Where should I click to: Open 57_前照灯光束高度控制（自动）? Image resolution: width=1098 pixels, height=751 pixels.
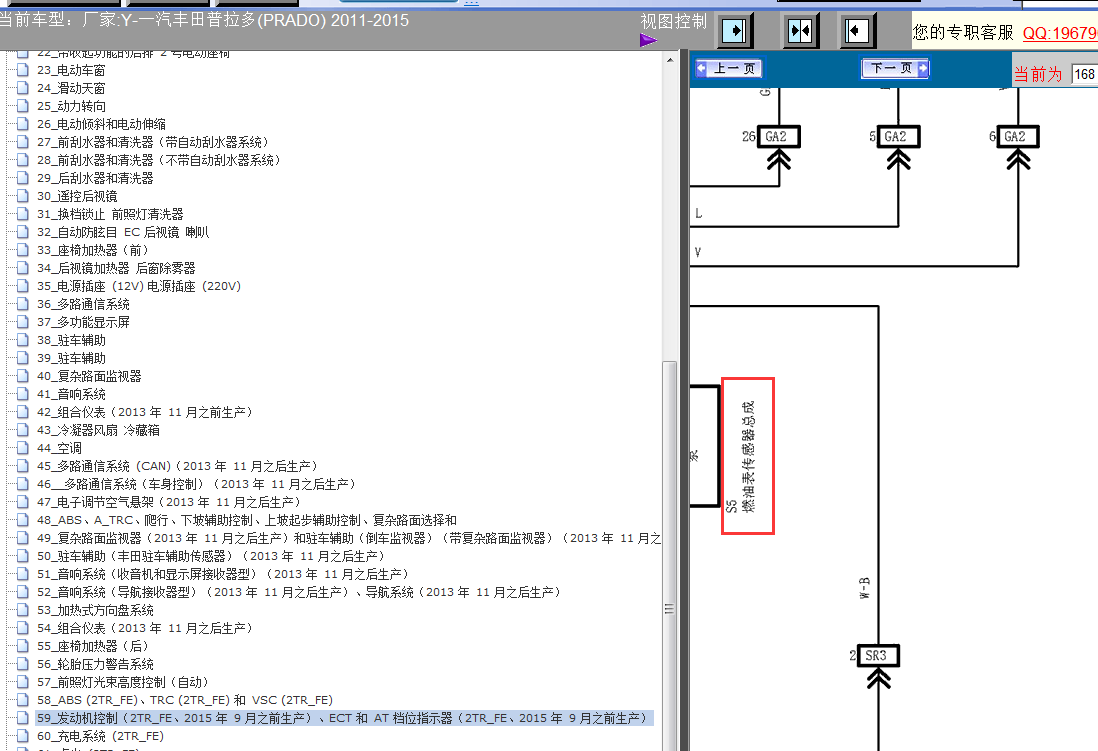123,682
